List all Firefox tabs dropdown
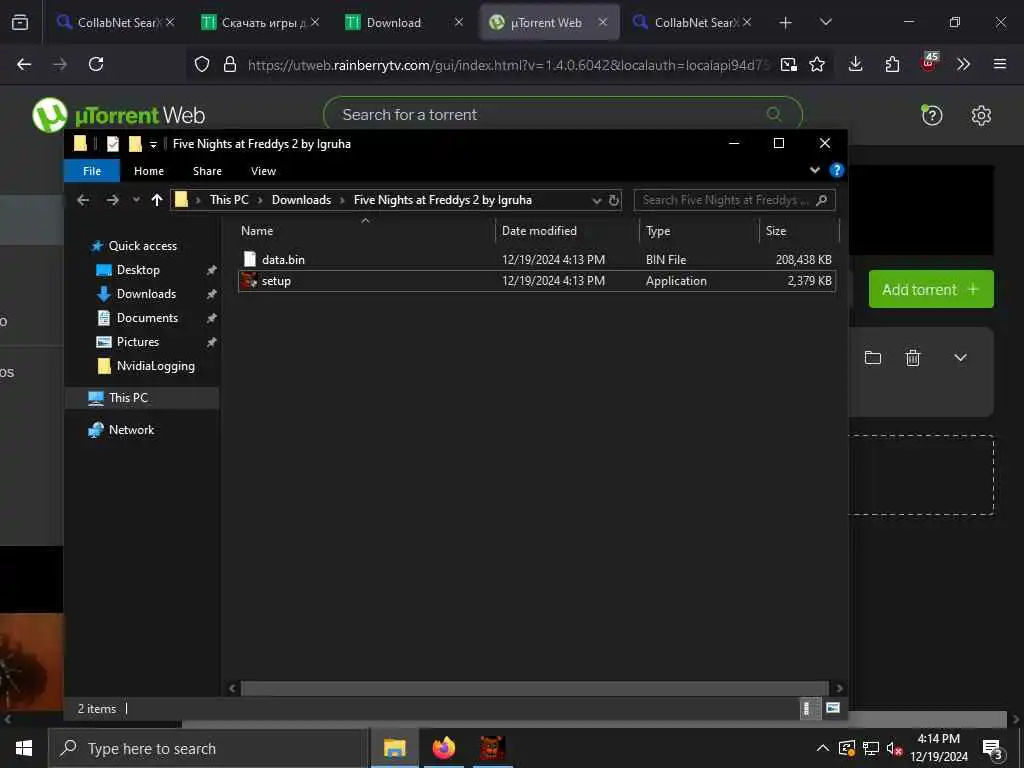Image resolution: width=1024 pixels, height=768 pixels. coord(825,22)
